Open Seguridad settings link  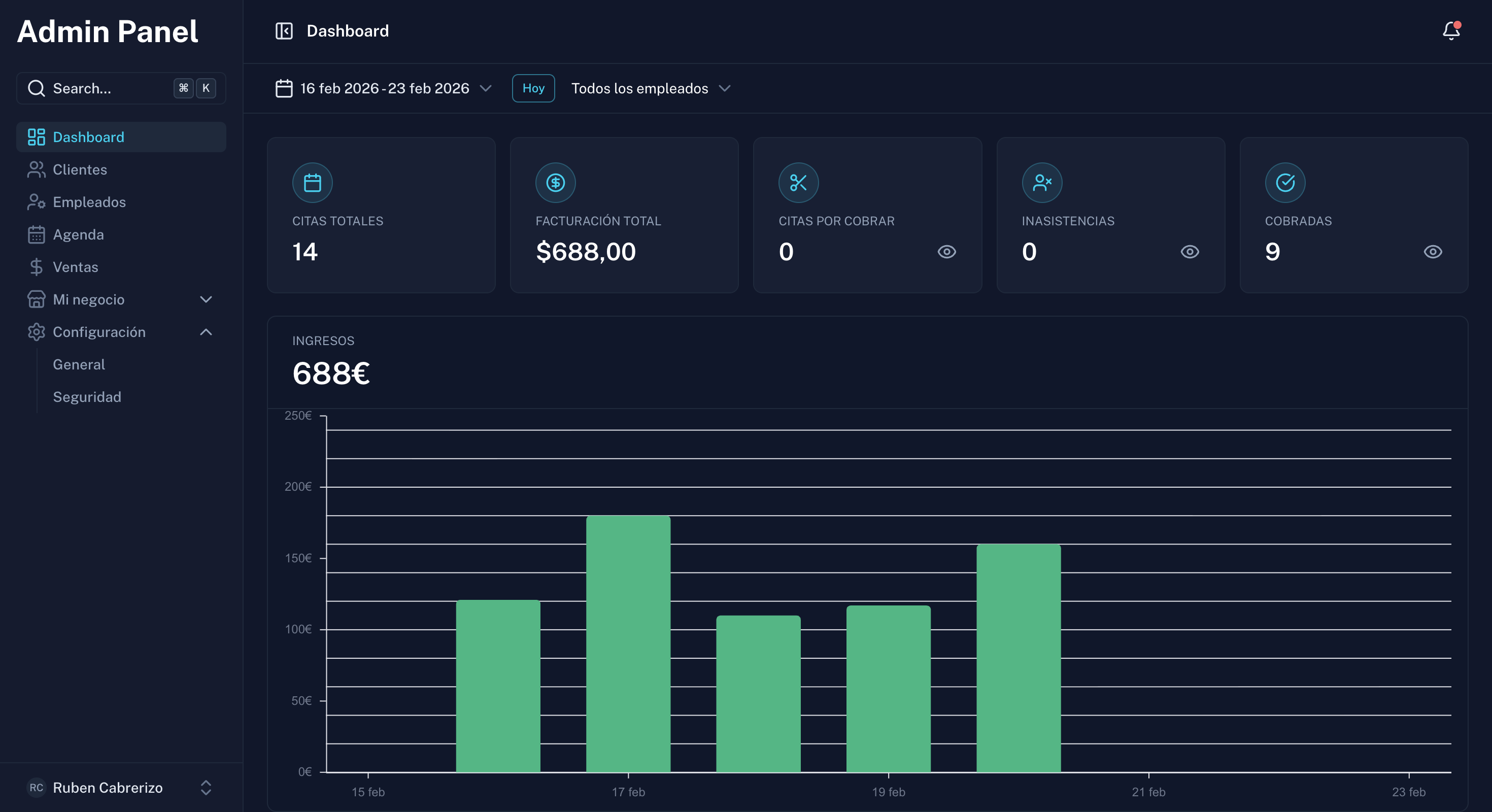click(87, 397)
